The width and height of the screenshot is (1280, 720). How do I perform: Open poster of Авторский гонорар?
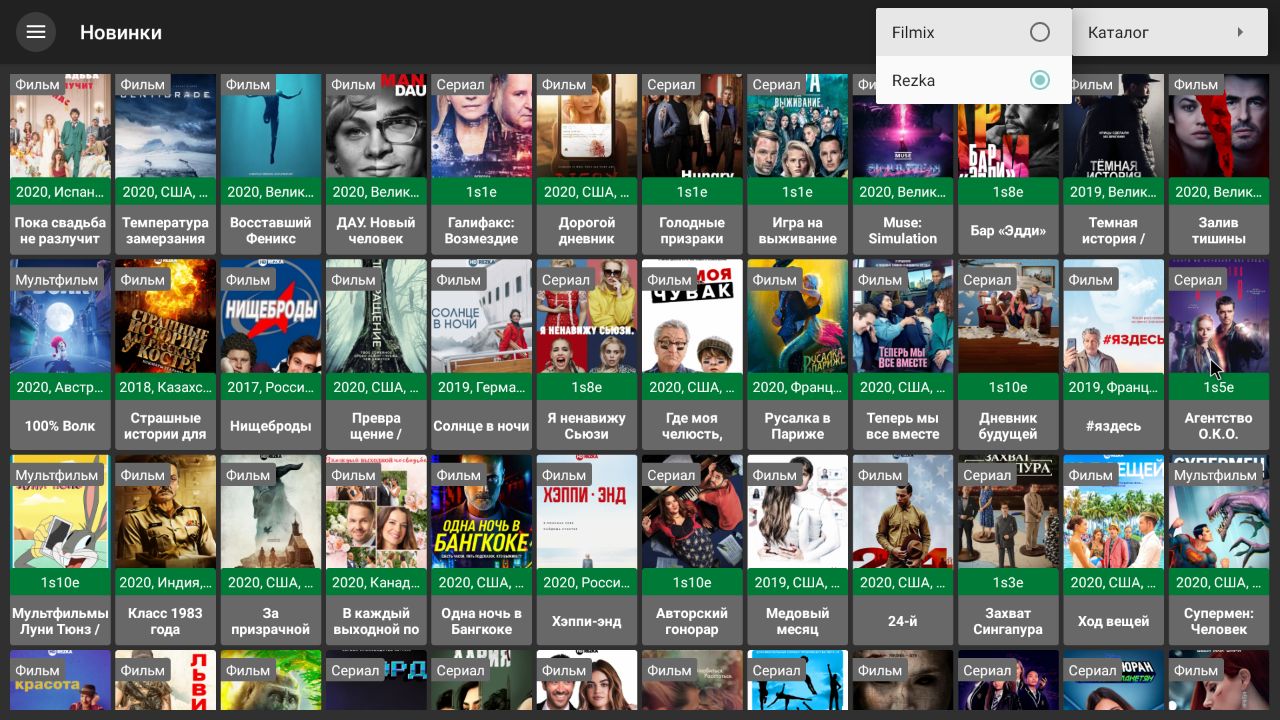coord(692,512)
